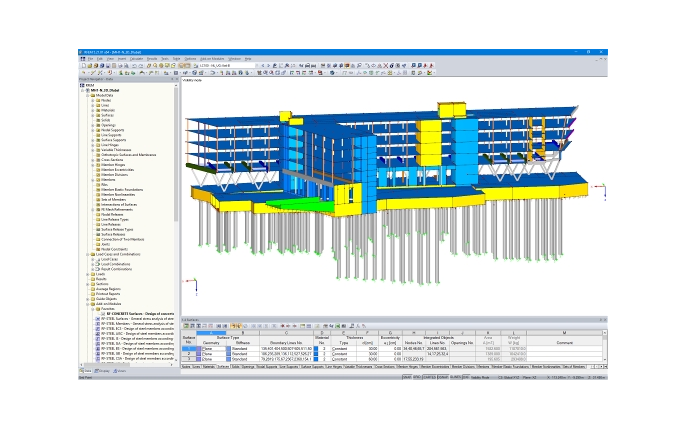Image resolution: width=686 pixels, height=429 pixels.
Task: Close the 1.4 Surfaces table panel
Action: 605,320
